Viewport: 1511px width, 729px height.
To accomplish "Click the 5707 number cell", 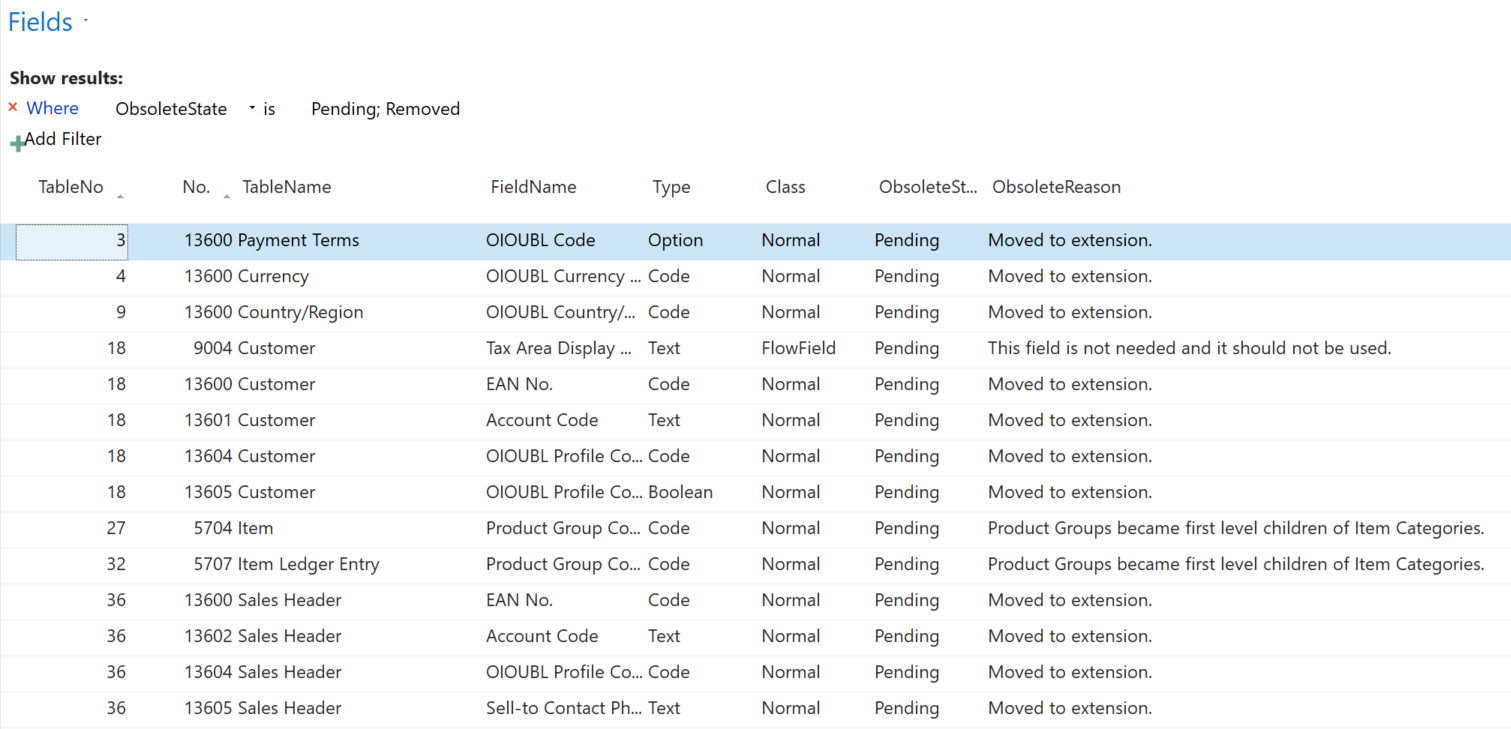I will pyautogui.click(x=213, y=564).
